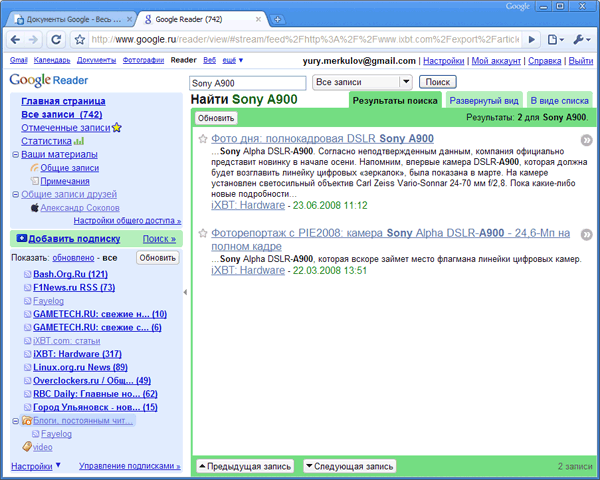This screenshot has height=480, width=600.
Task: Select the Результаты поиска tab
Action: pos(395,101)
